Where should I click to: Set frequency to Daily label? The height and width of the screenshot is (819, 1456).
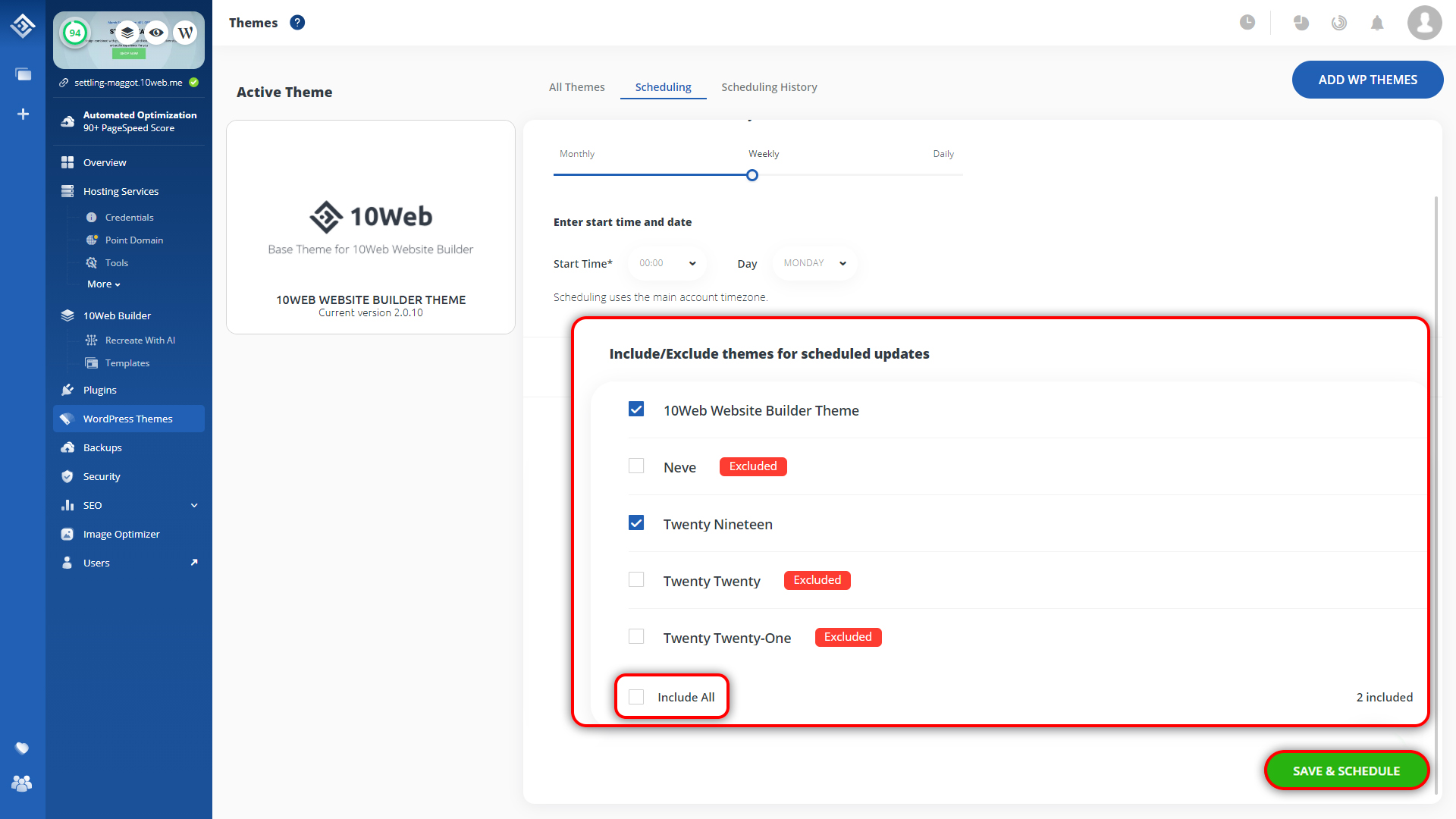[x=943, y=154]
